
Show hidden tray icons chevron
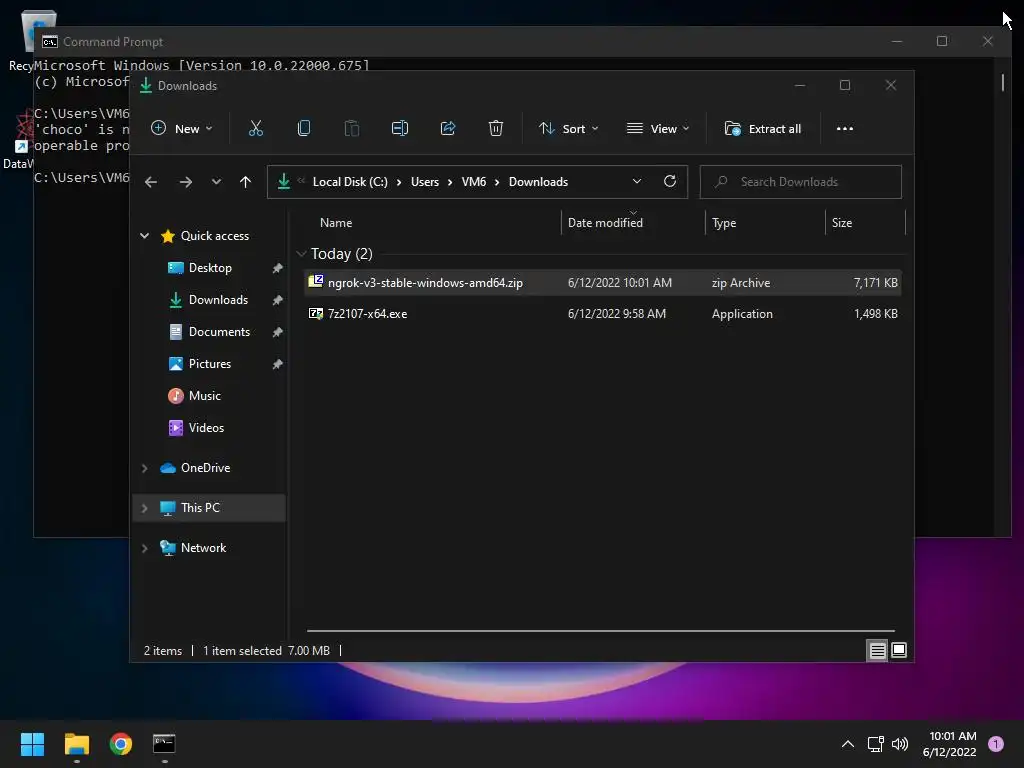coord(848,744)
